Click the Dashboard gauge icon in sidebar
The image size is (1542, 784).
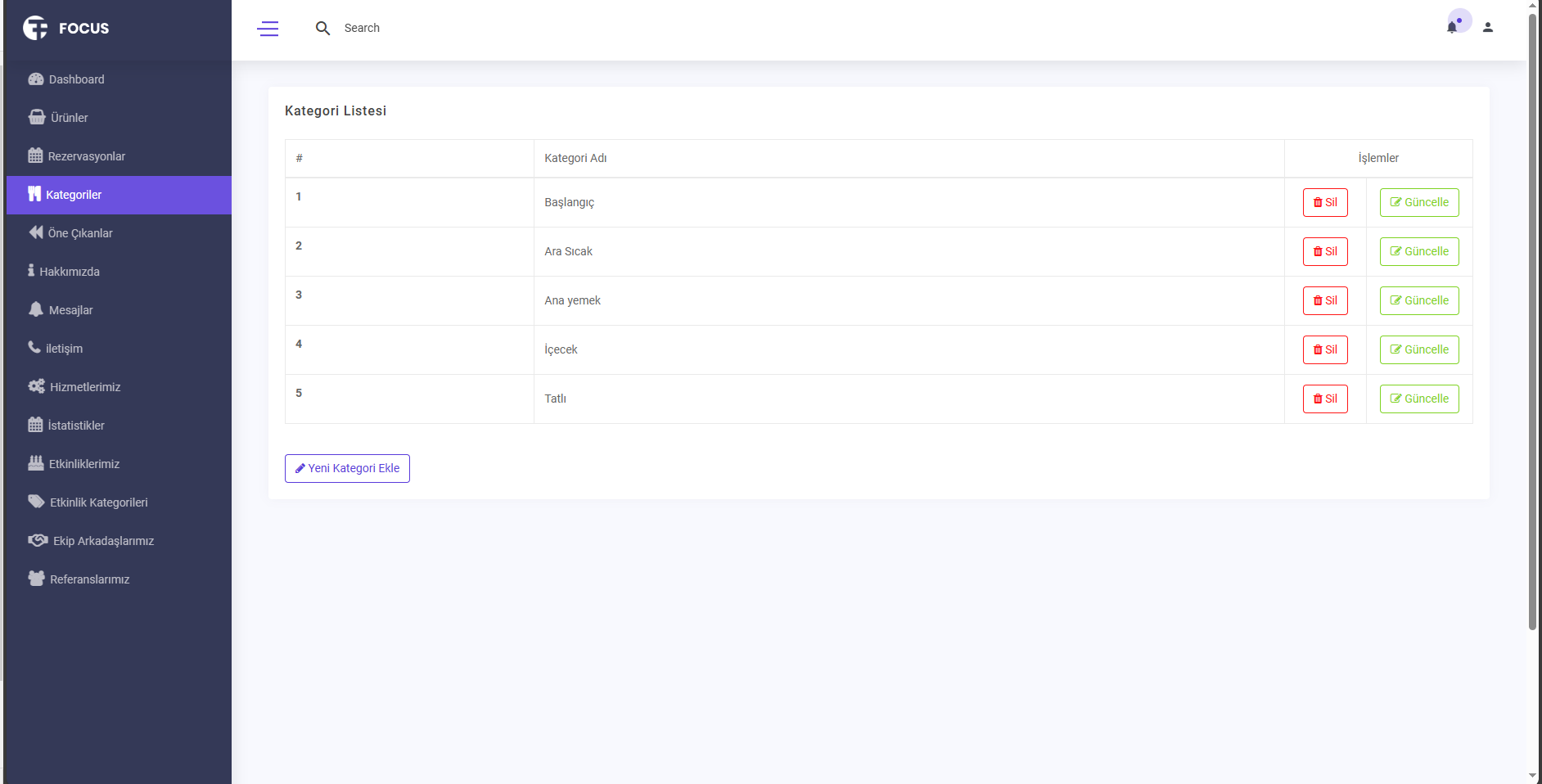coord(36,79)
